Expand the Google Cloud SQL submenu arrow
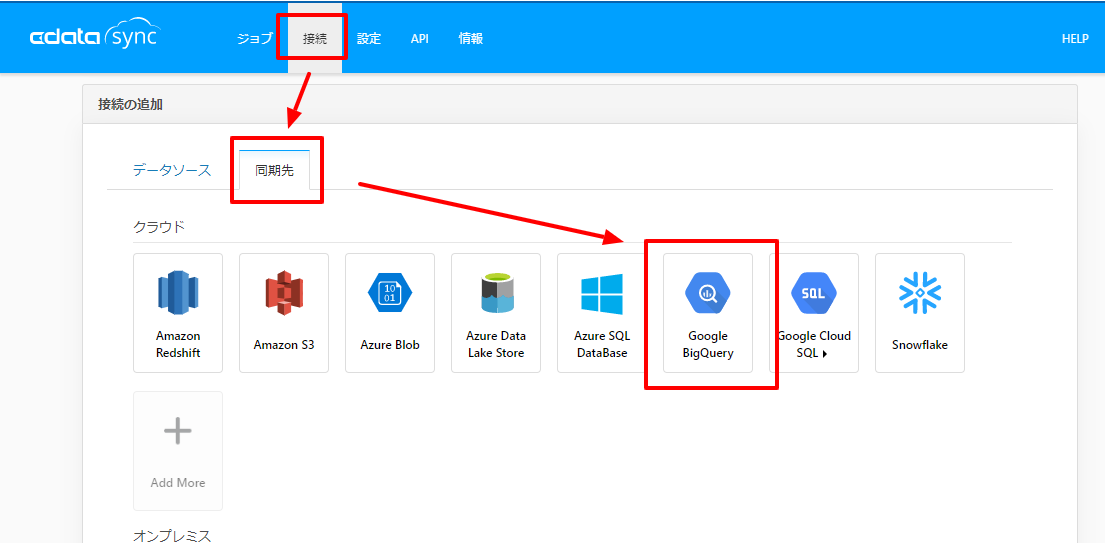Screen dimensions: 1106x544 (x=825, y=354)
